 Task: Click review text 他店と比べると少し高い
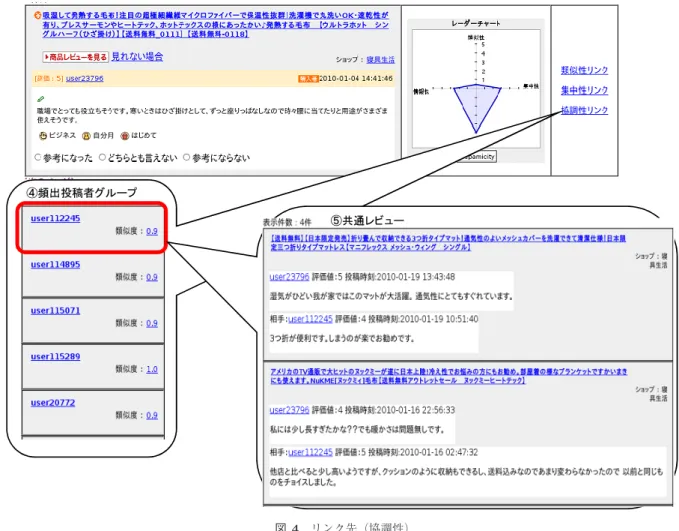click(x=466, y=477)
